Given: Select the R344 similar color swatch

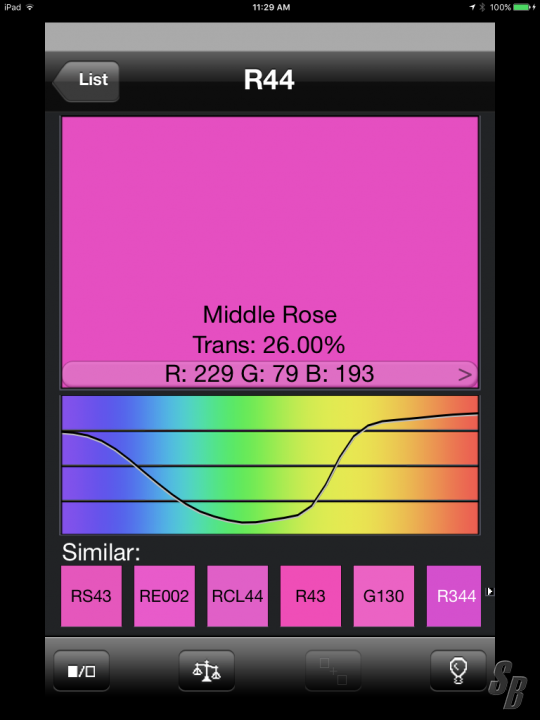Looking at the screenshot, I should pyautogui.click(x=454, y=596).
